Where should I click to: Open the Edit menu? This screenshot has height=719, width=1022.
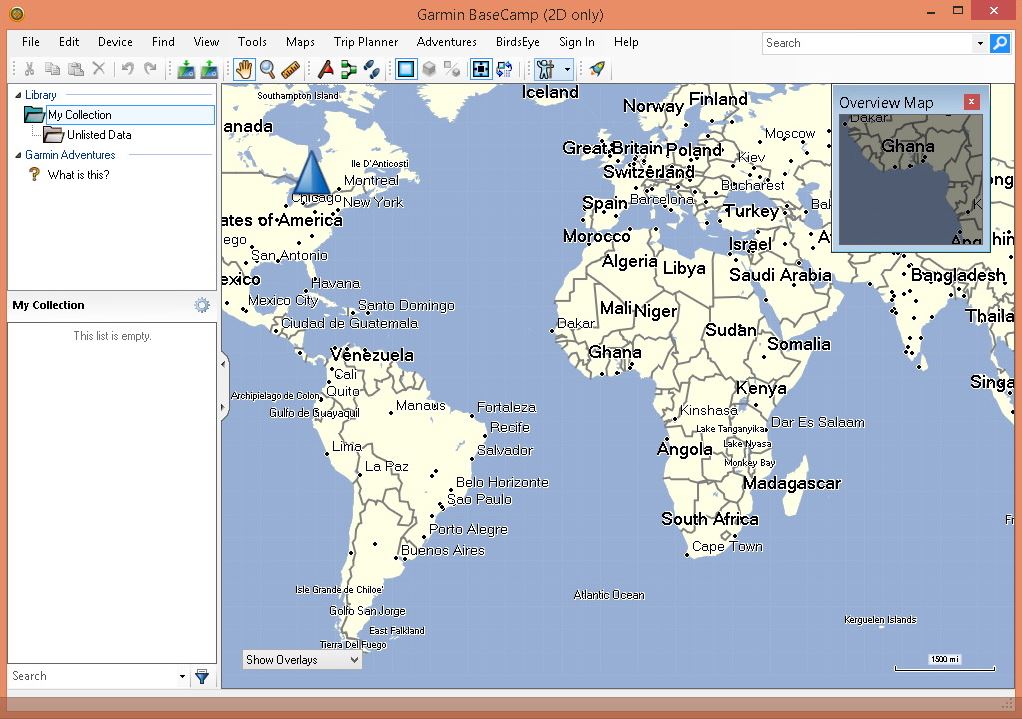[x=68, y=42]
